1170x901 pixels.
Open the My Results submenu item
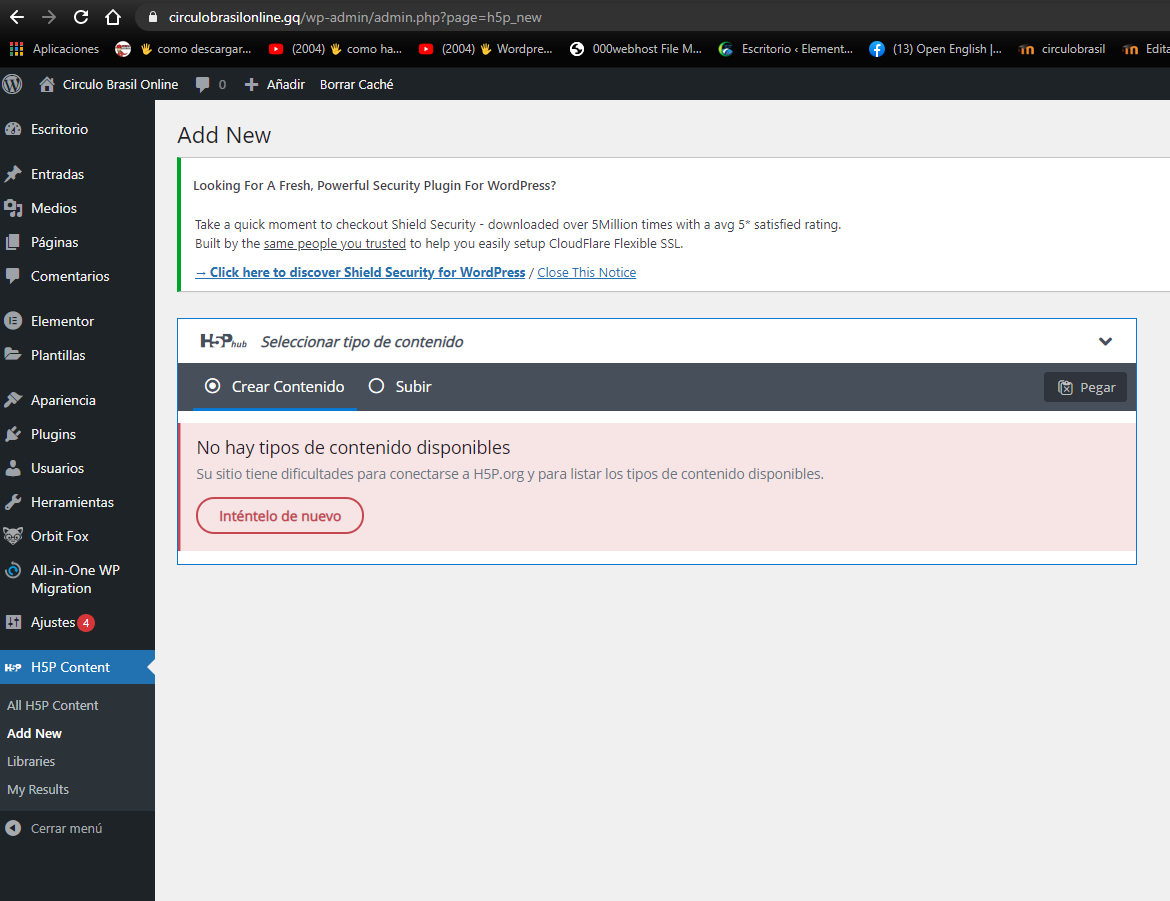(38, 789)
